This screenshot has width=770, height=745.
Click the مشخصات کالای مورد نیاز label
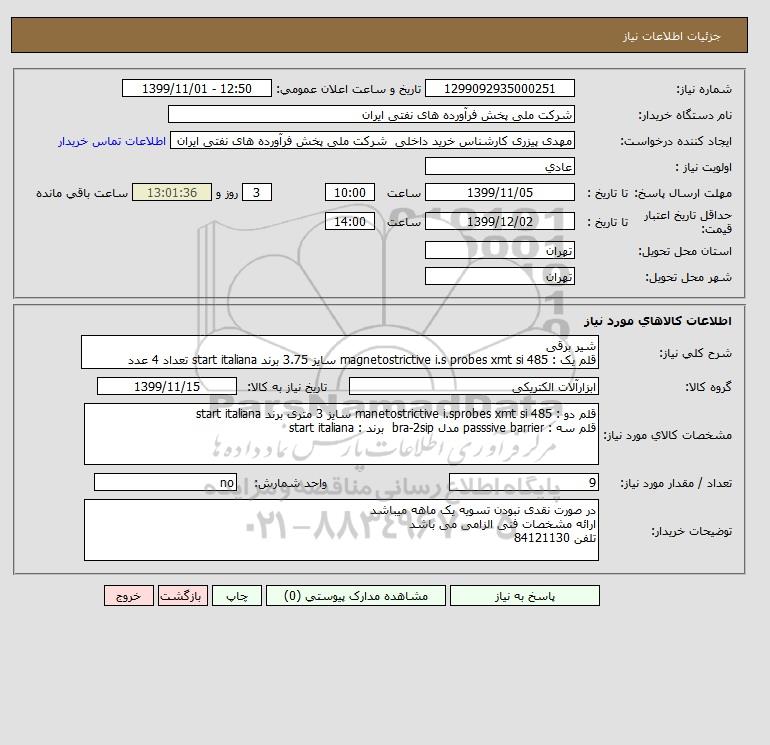coord(667,435)
